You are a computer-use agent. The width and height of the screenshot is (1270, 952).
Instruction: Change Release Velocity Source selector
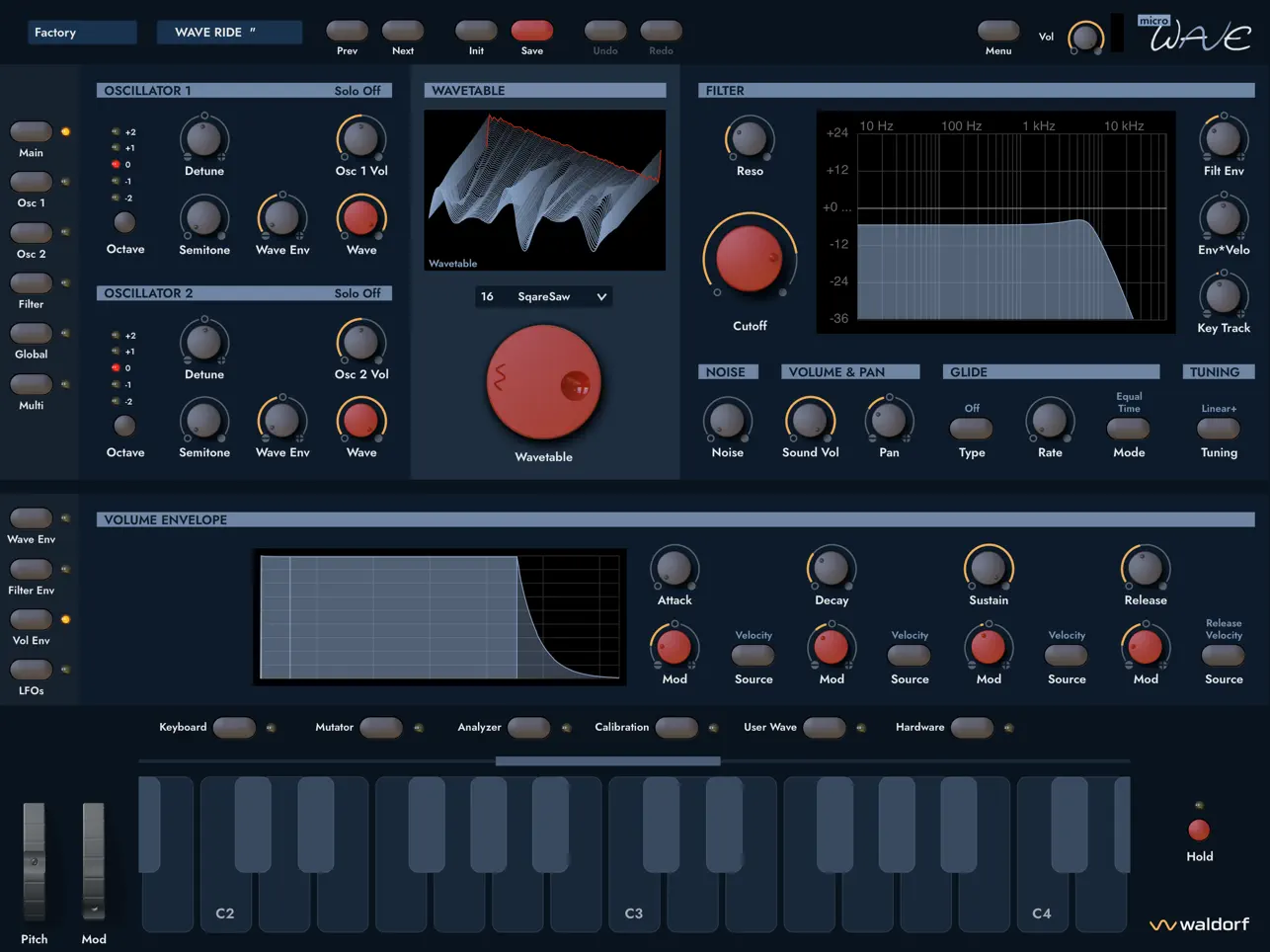tap(1223, 655)
